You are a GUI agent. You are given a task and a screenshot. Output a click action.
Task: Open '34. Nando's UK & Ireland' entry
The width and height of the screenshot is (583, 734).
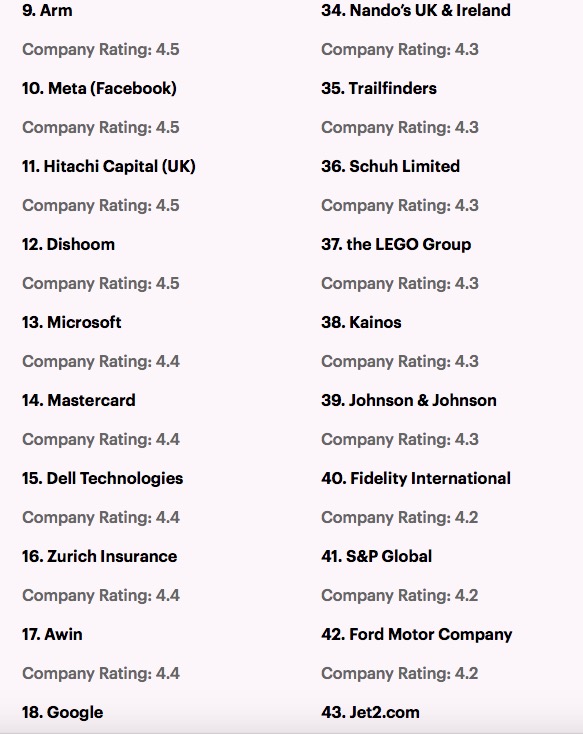coord(416,10)
